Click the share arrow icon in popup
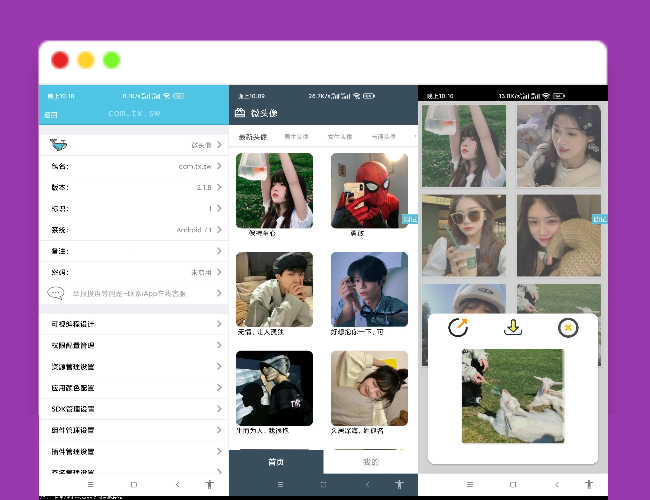 pos(458,328)
